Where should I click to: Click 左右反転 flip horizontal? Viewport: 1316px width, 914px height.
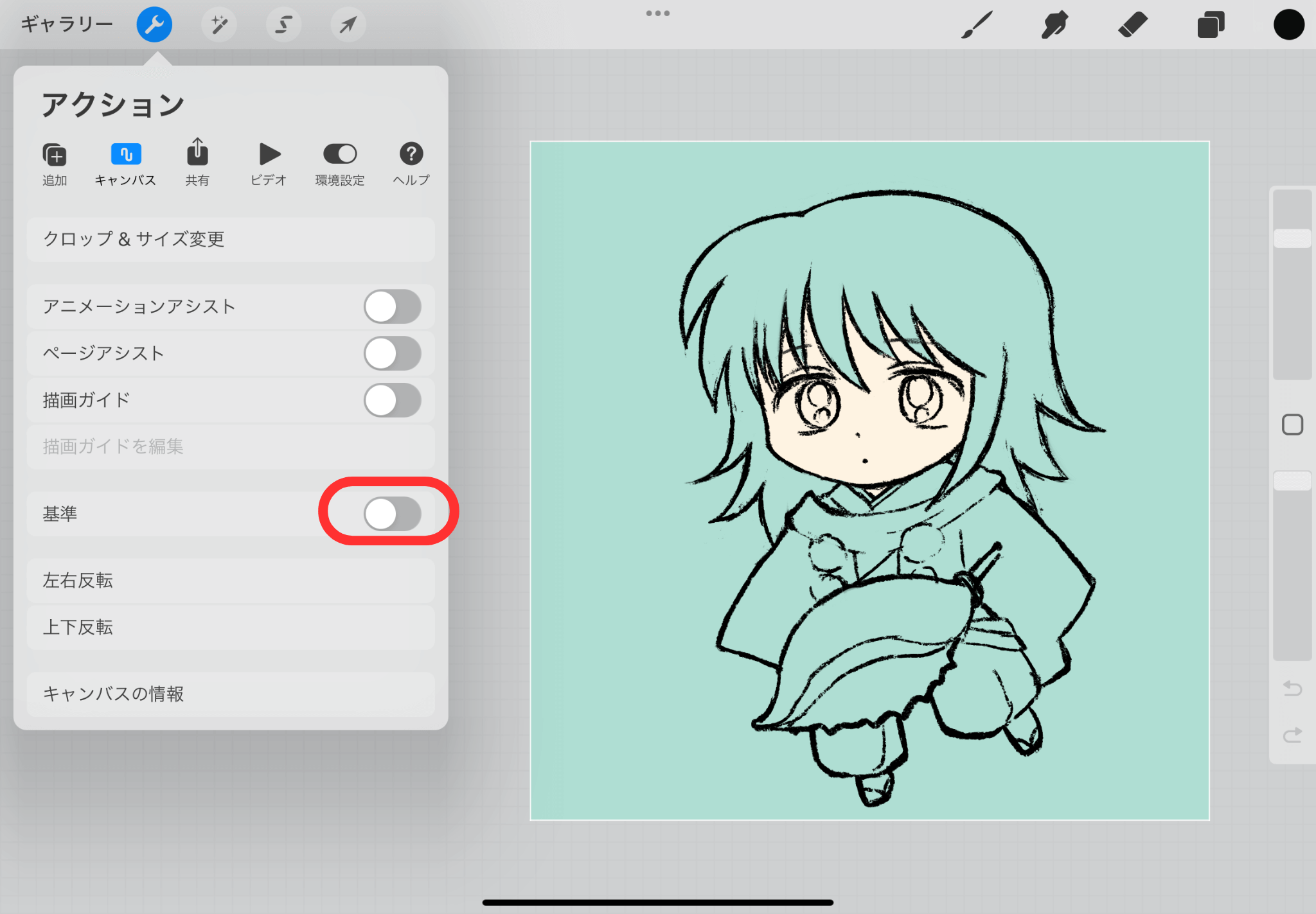pyautogui.click(x=230, y=581)
